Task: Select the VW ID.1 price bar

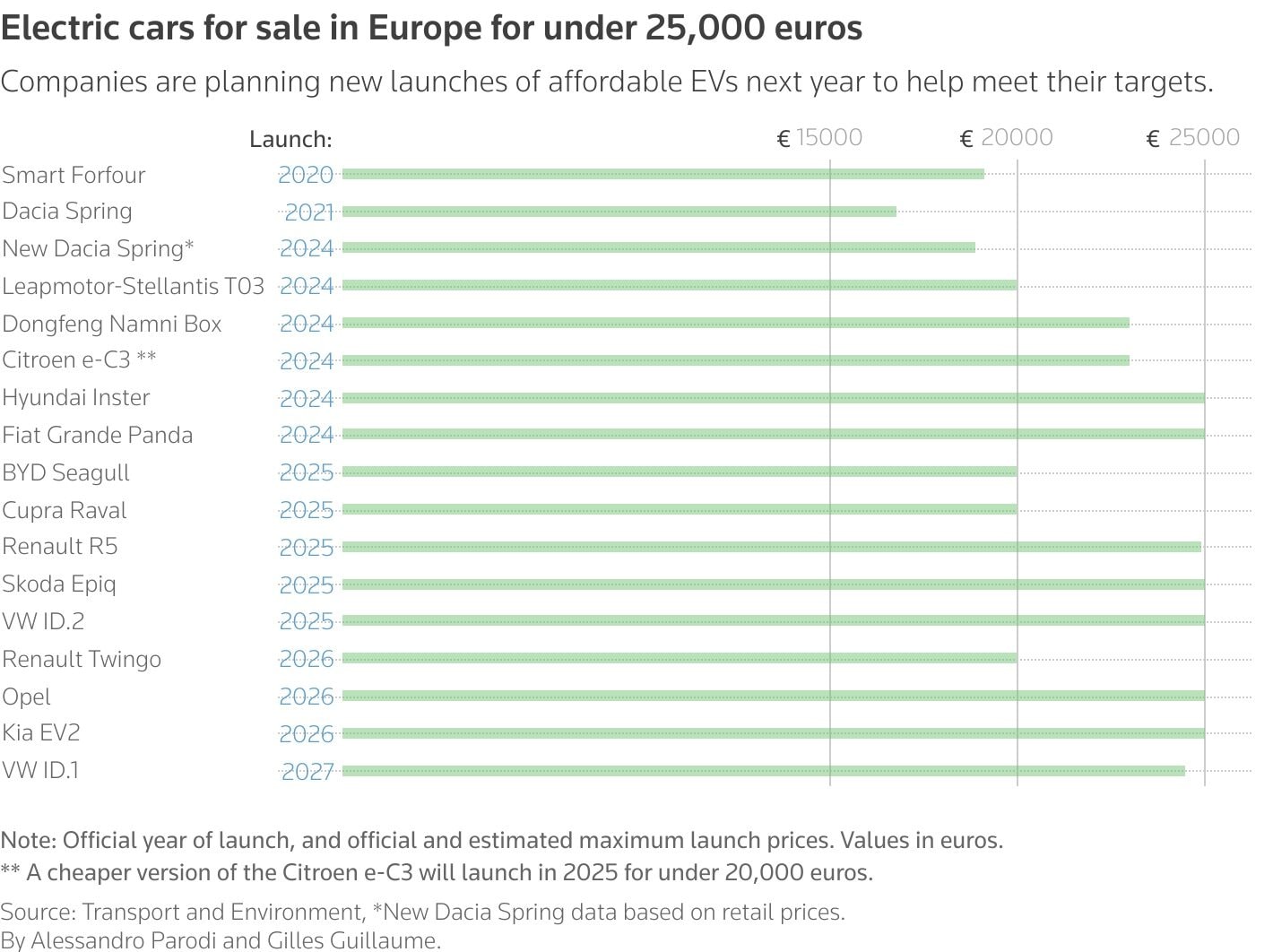Action: click(763, 771)
